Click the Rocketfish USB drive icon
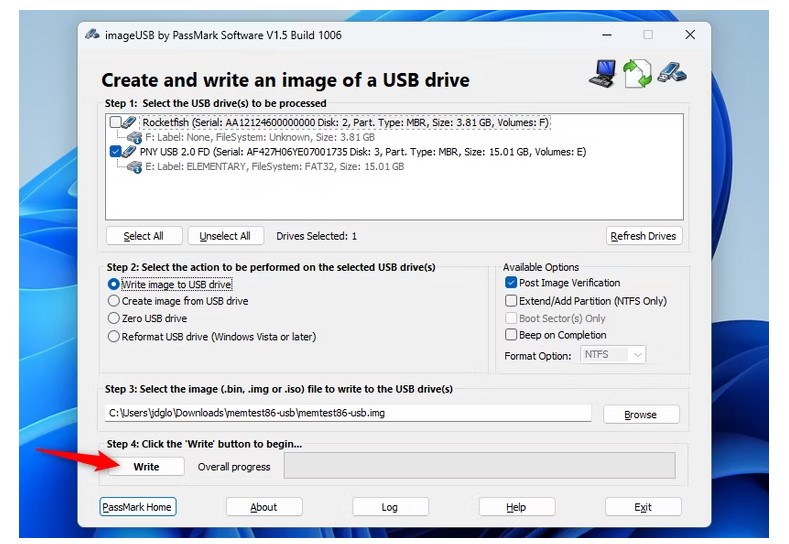Screen dimensions: 789x544 [x=129, y=122]
